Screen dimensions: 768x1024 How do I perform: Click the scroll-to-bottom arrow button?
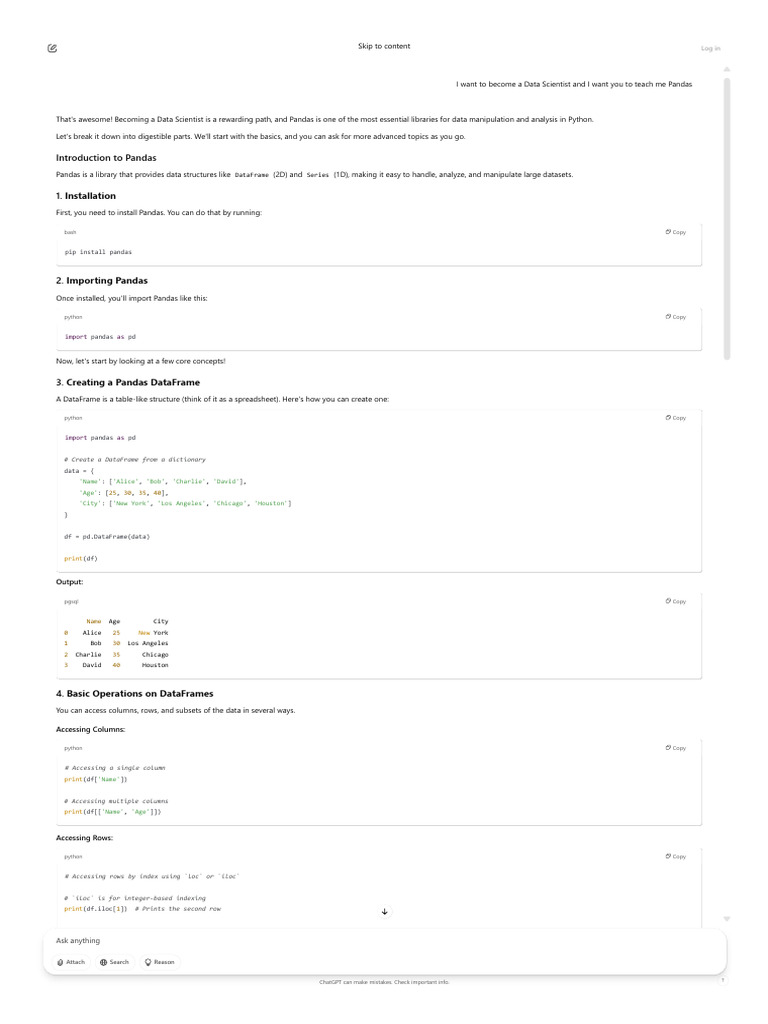tap(385, 911)
